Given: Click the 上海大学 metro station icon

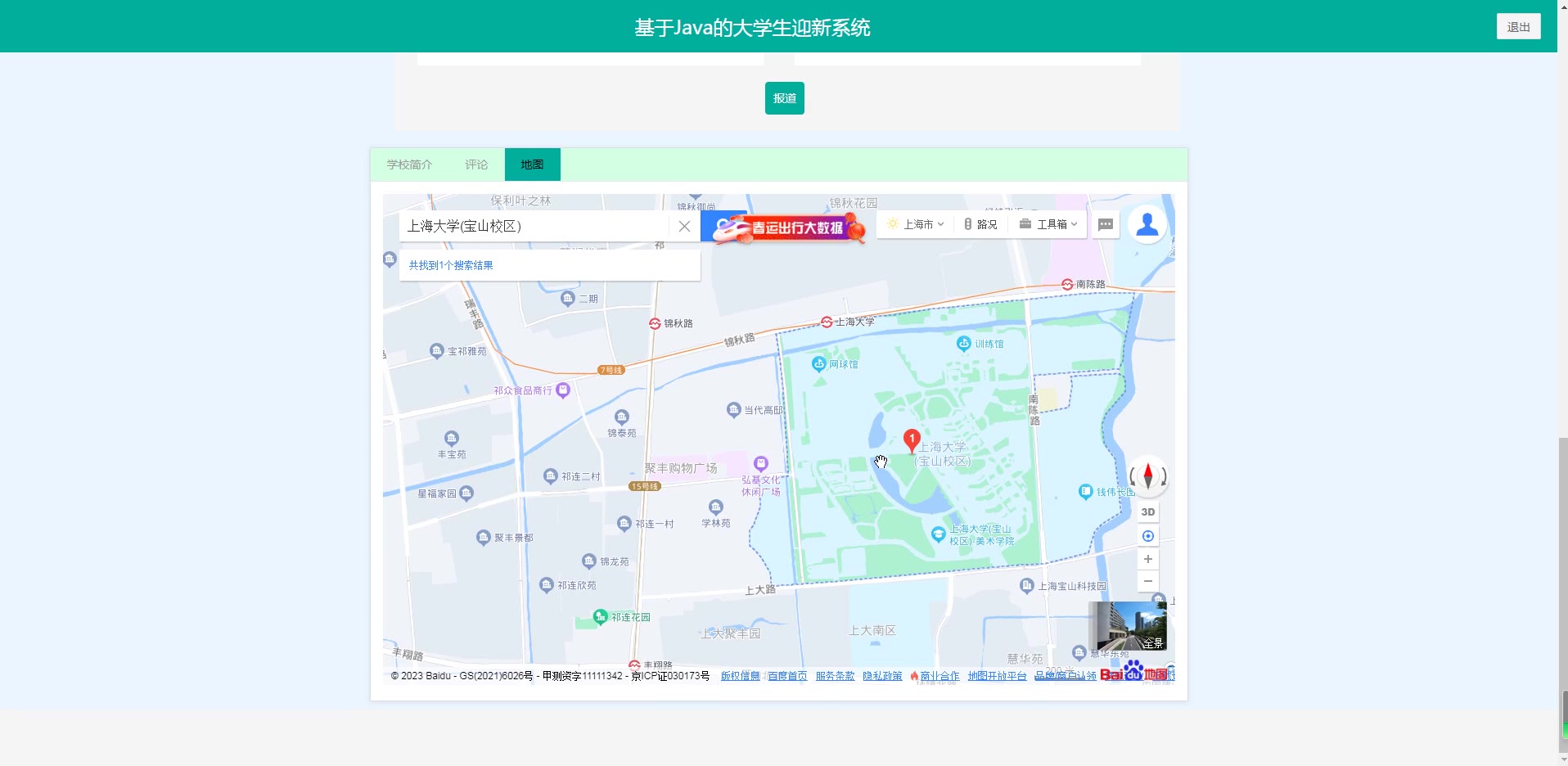Looking at the screenshot, I should pyautogui.click(x=827, y=322).
